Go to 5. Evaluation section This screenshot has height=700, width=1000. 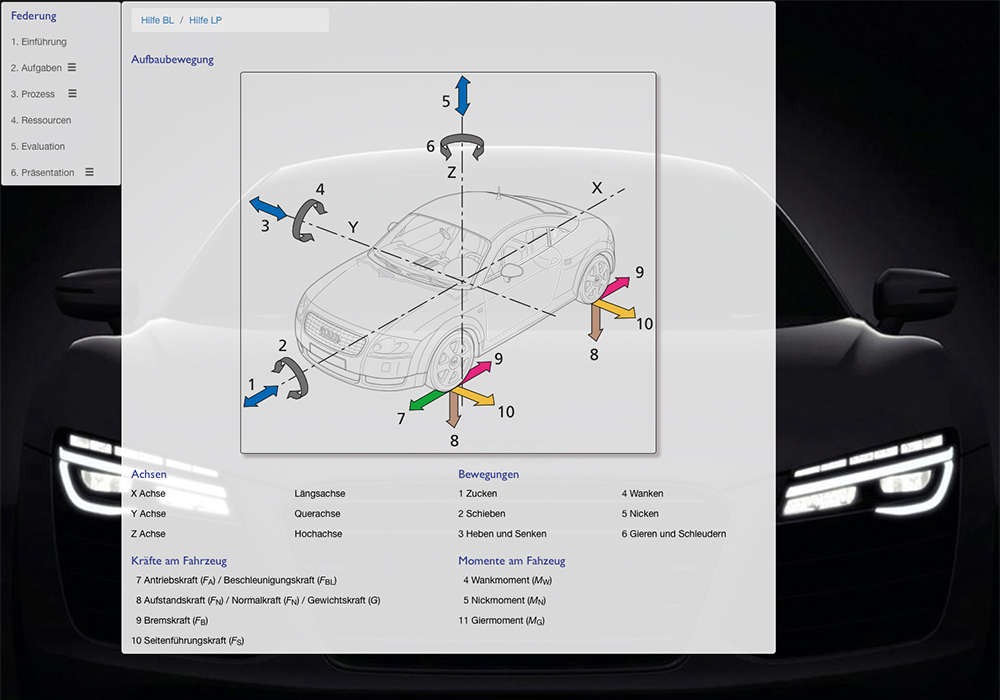[38, 146]
